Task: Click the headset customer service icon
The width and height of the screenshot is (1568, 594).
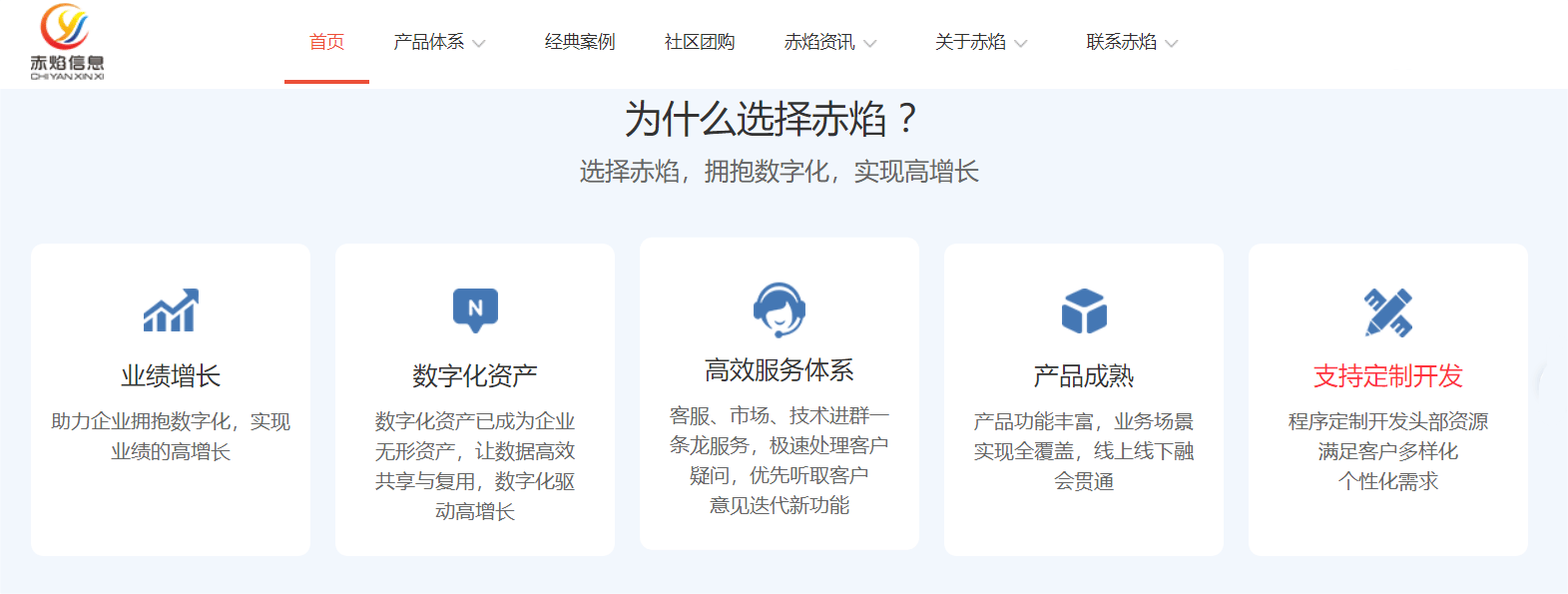Action: pos(780,308)
